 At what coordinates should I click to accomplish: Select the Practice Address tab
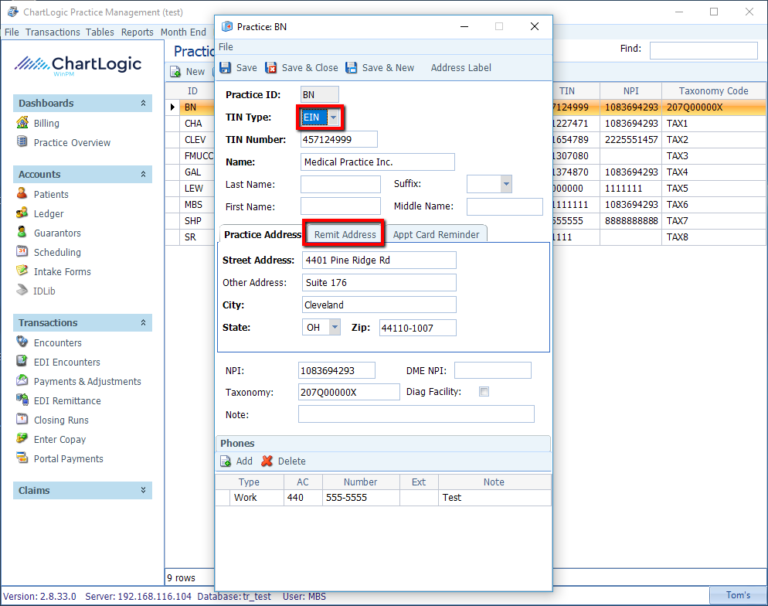tap(263, 234)
